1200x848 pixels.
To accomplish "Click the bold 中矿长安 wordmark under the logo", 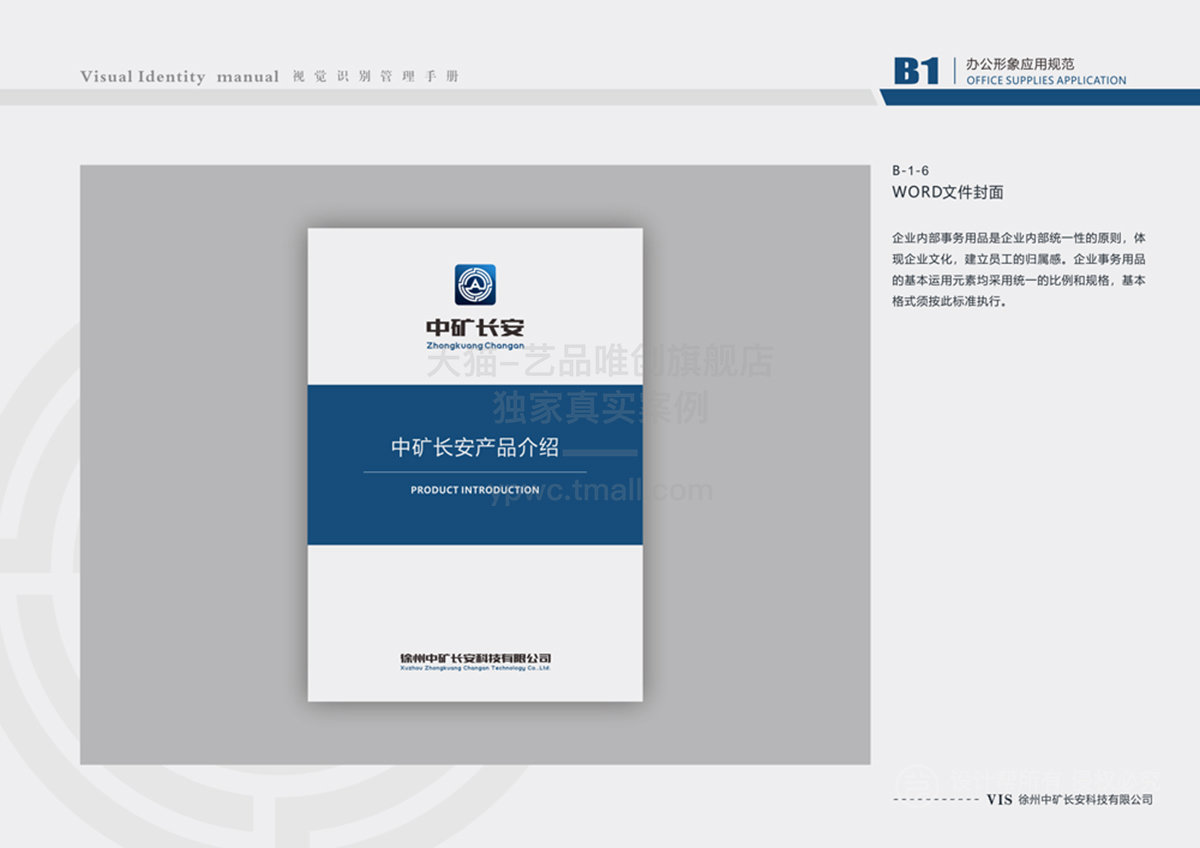I will click(x=475, y=327).
